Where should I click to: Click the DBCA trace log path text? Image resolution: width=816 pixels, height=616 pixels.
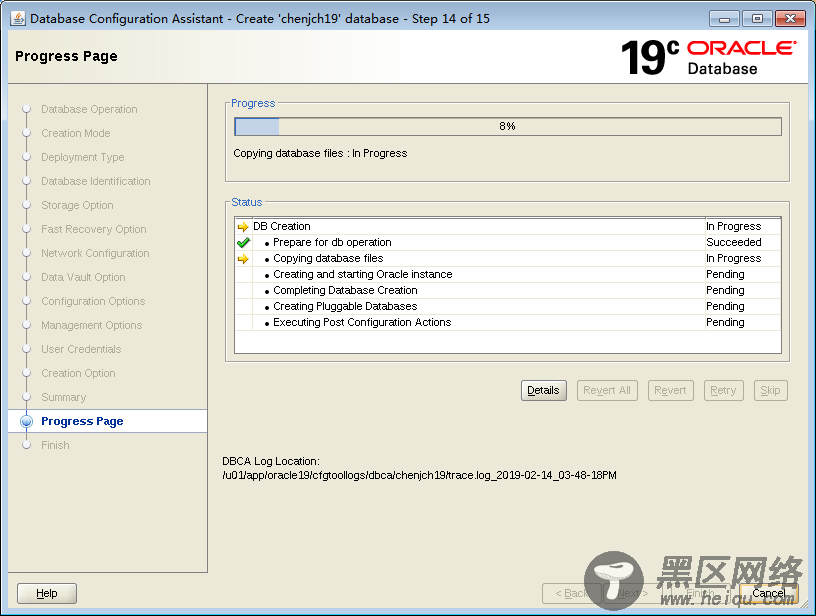(419, 475)
